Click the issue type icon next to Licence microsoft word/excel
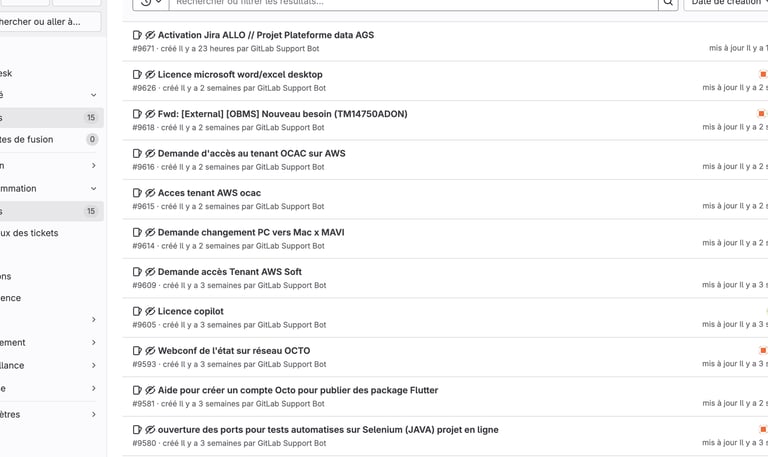Screen dimensions: 768x457 [137, 75]
